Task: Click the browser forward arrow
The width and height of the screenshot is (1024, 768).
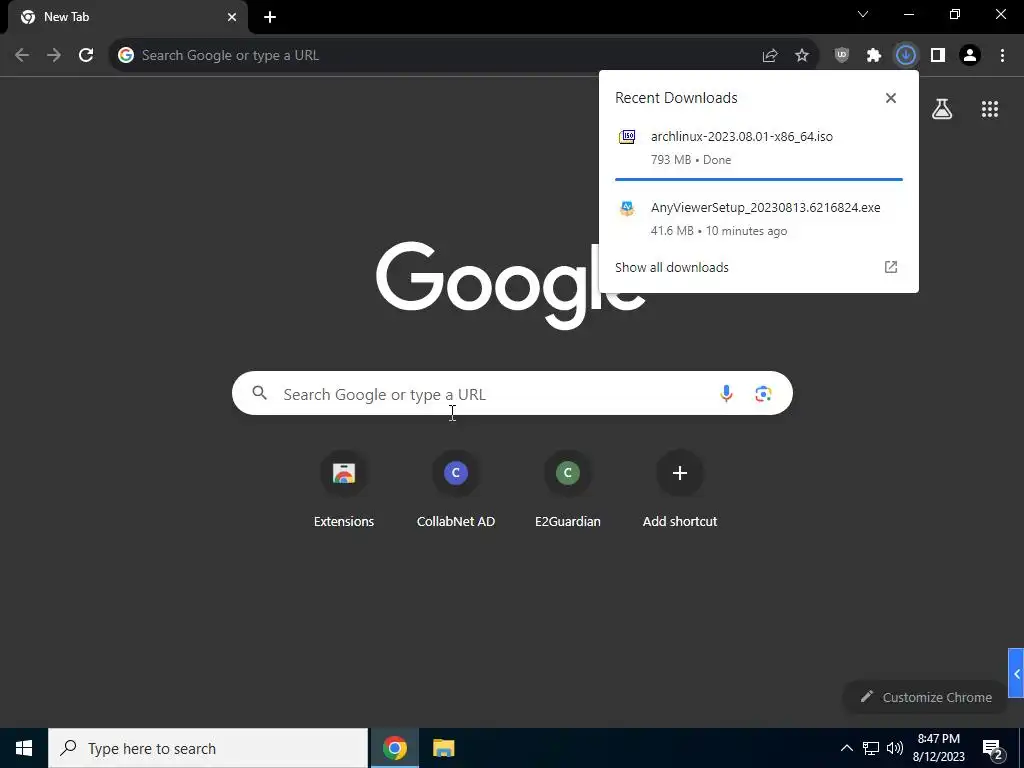Action: [x=54, y=55]
